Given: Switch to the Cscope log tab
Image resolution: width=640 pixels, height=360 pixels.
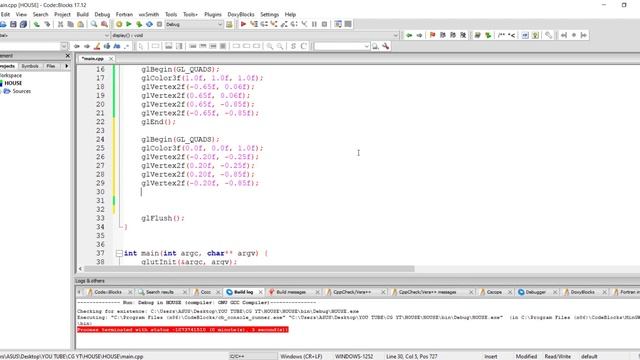Looking at the screenshot, I should point(494,292).
